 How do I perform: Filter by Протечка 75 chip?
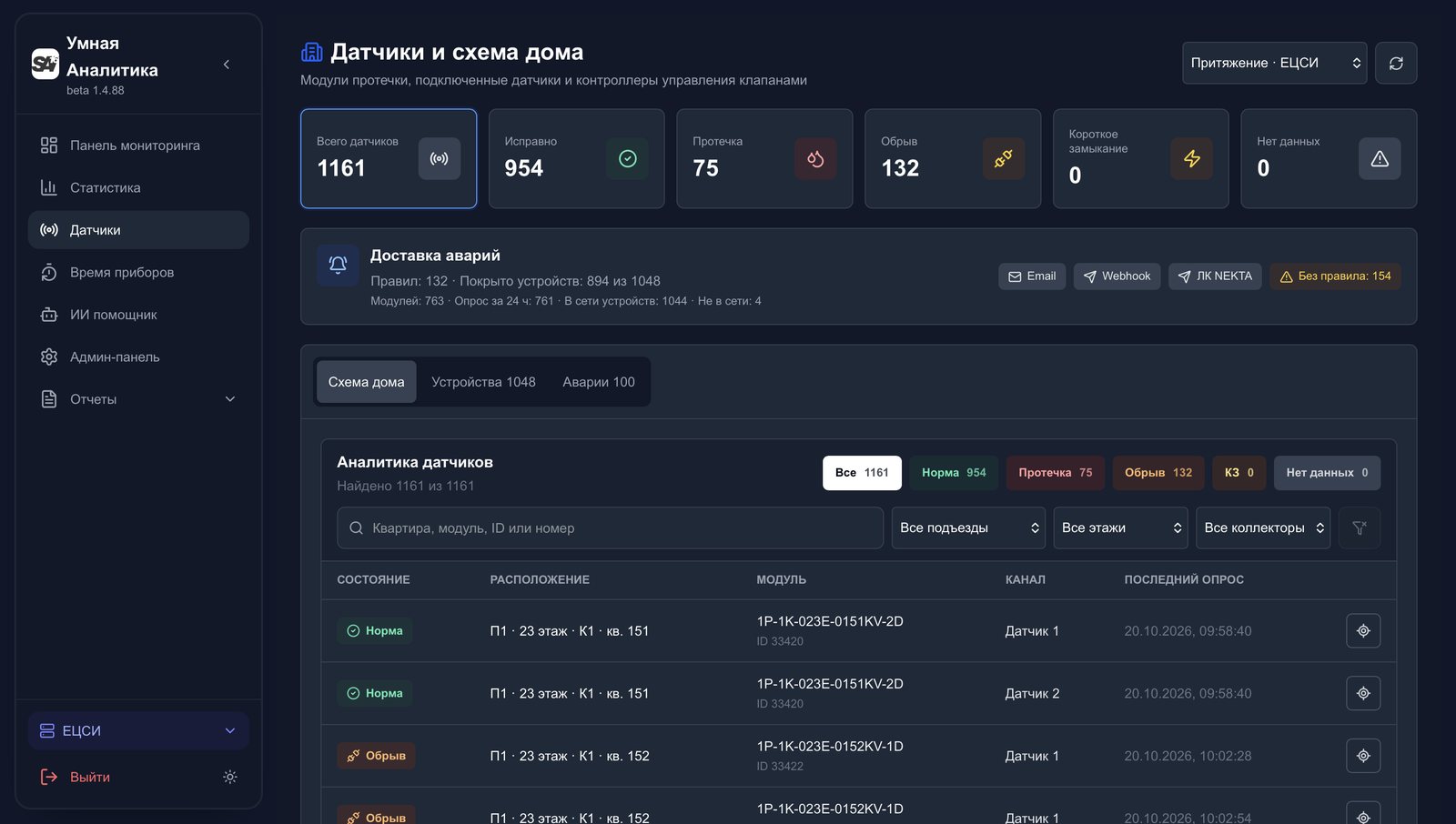click(1056, 473)
